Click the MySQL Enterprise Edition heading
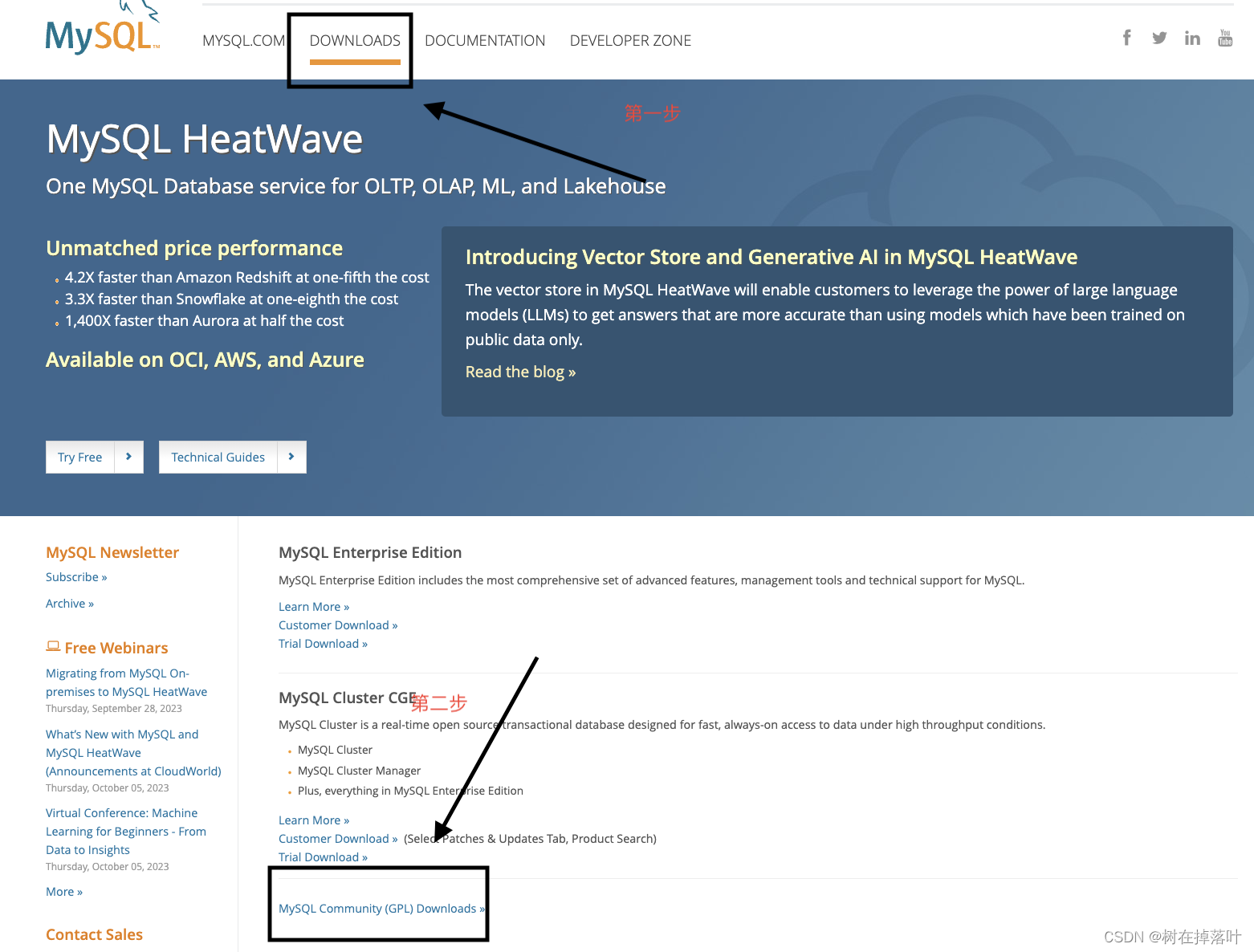The image size is (1254, 952). 370,552
